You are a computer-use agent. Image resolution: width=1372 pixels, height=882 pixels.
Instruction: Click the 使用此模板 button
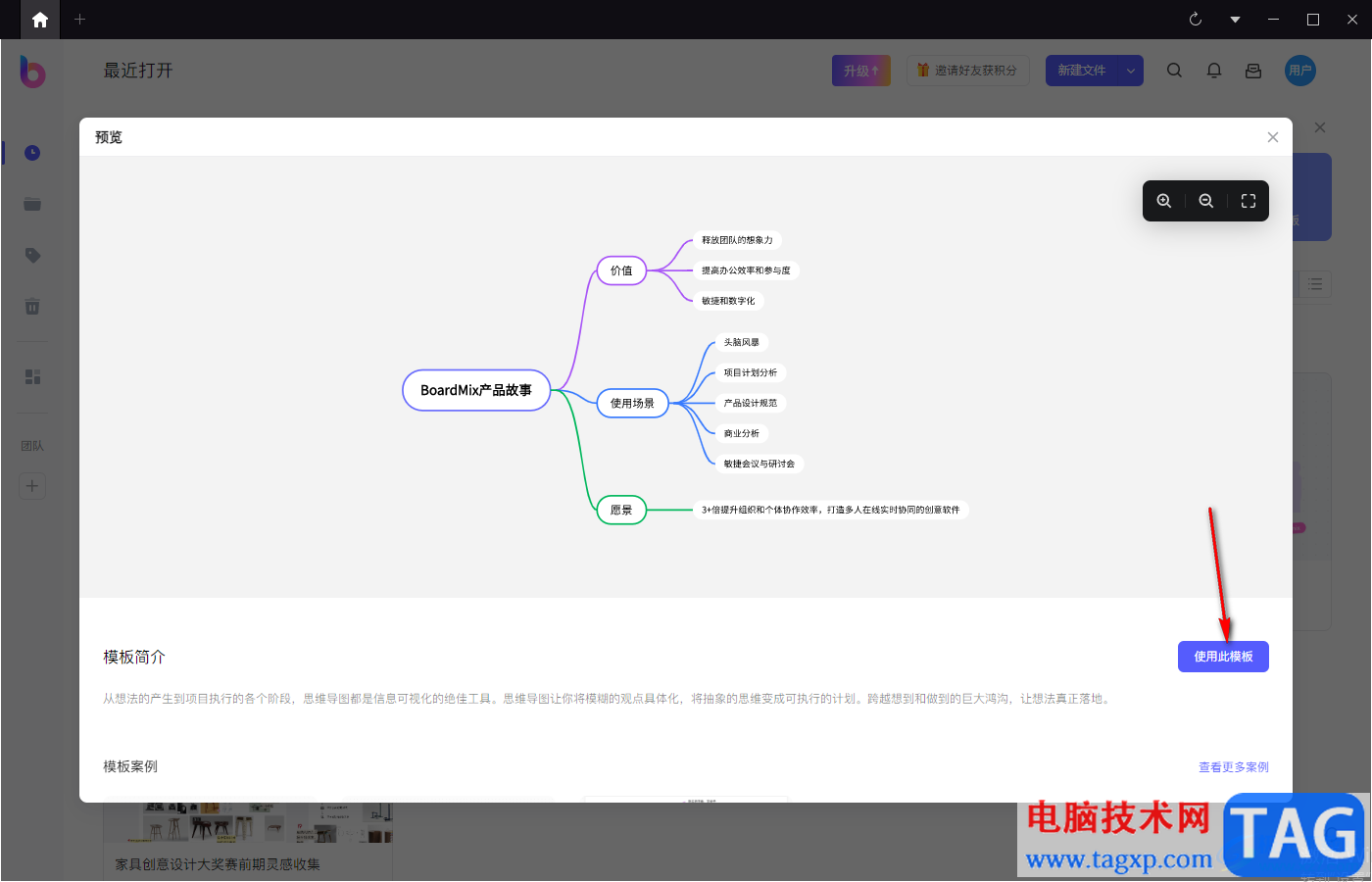pos(1223,657)
